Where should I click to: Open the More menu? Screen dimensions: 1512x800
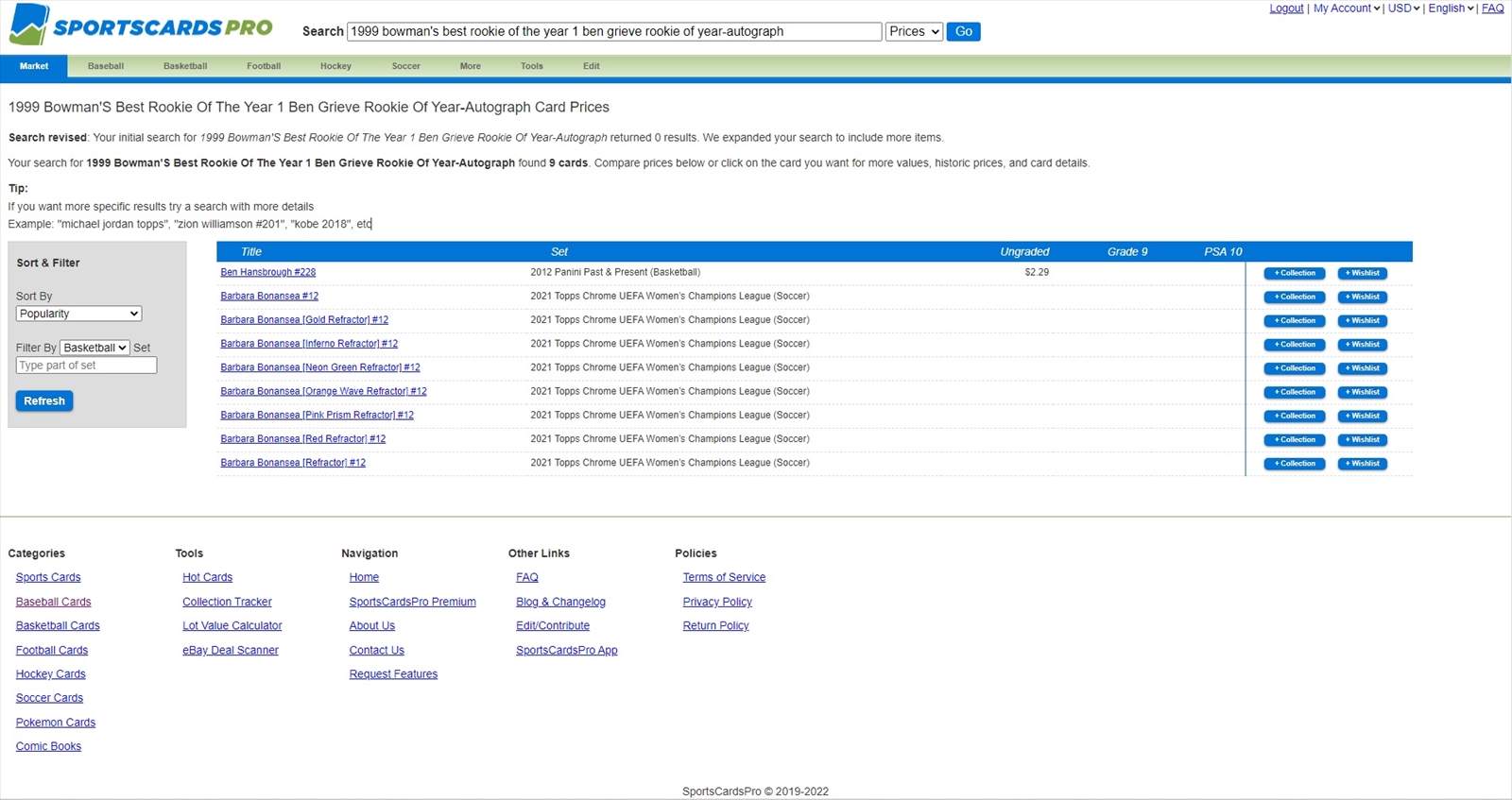(x=471, y=66)
